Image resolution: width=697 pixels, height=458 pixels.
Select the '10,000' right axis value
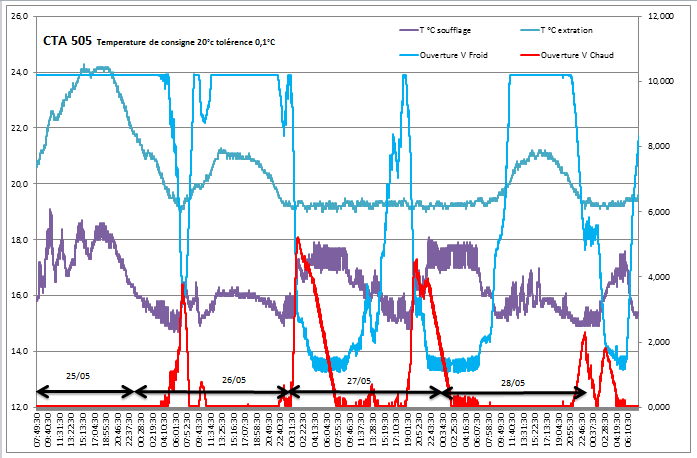(x=661, y=81)
